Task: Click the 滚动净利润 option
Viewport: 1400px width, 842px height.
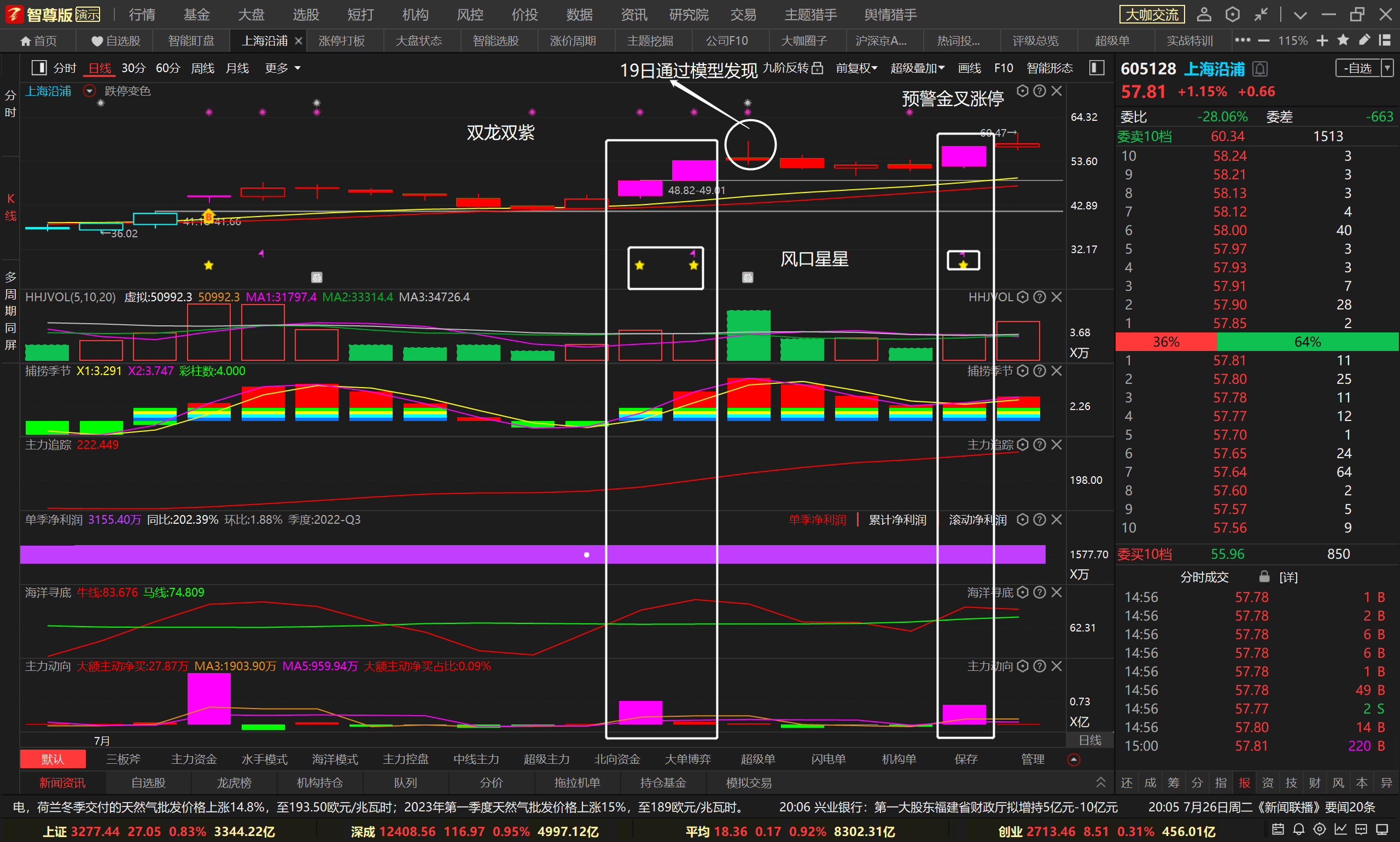Action: (x=978, y=520)
